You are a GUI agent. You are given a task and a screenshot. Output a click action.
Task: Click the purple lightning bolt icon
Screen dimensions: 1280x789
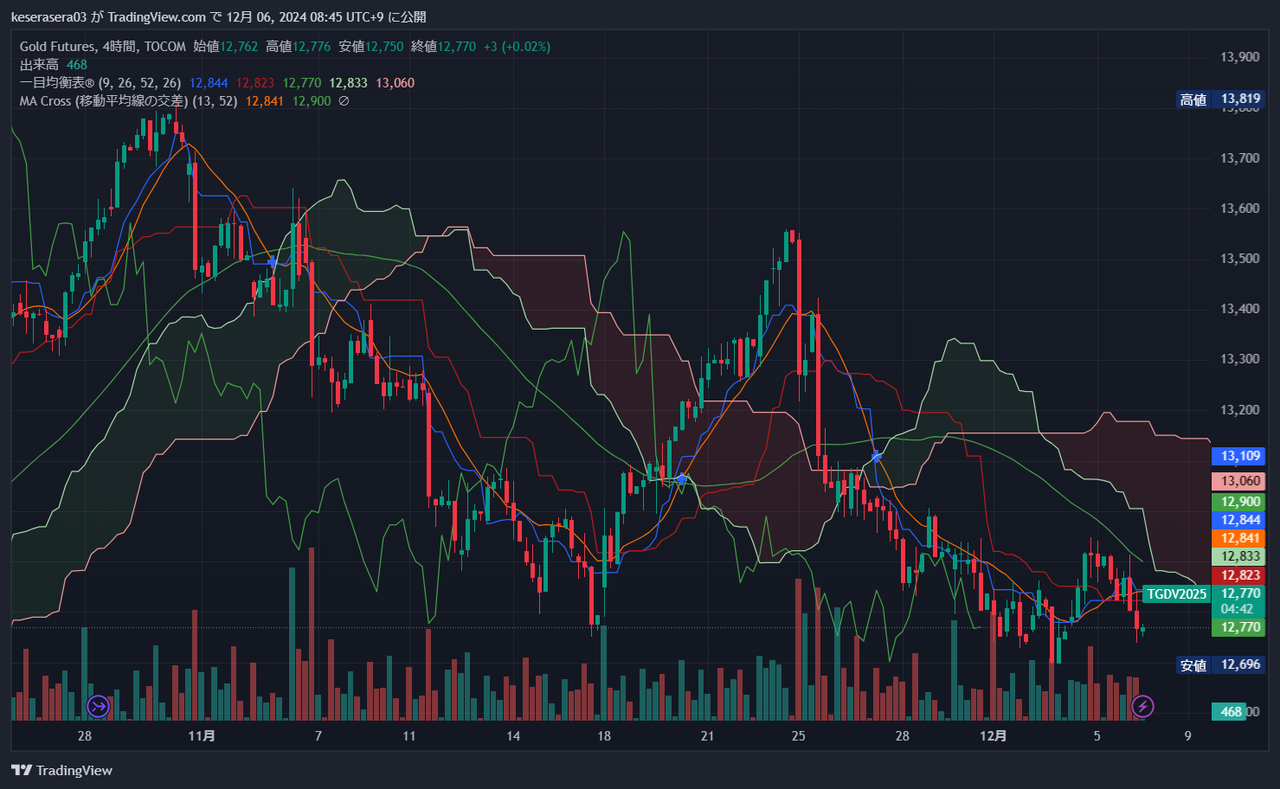coord(1142,707)
